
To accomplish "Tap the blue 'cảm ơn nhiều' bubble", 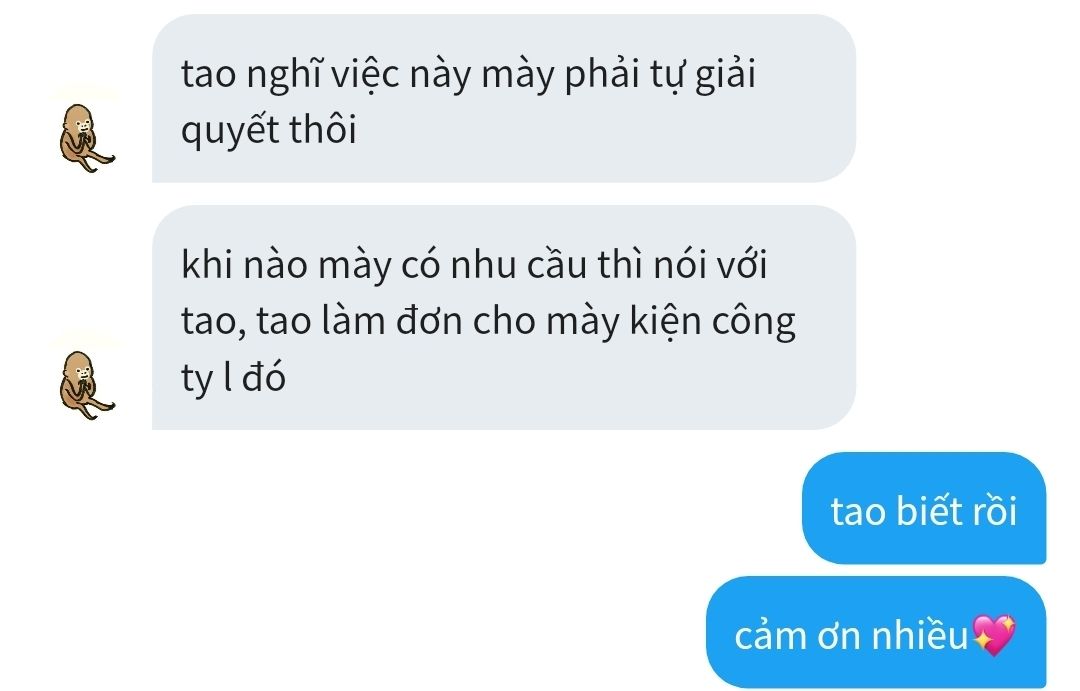I will 876,632.
